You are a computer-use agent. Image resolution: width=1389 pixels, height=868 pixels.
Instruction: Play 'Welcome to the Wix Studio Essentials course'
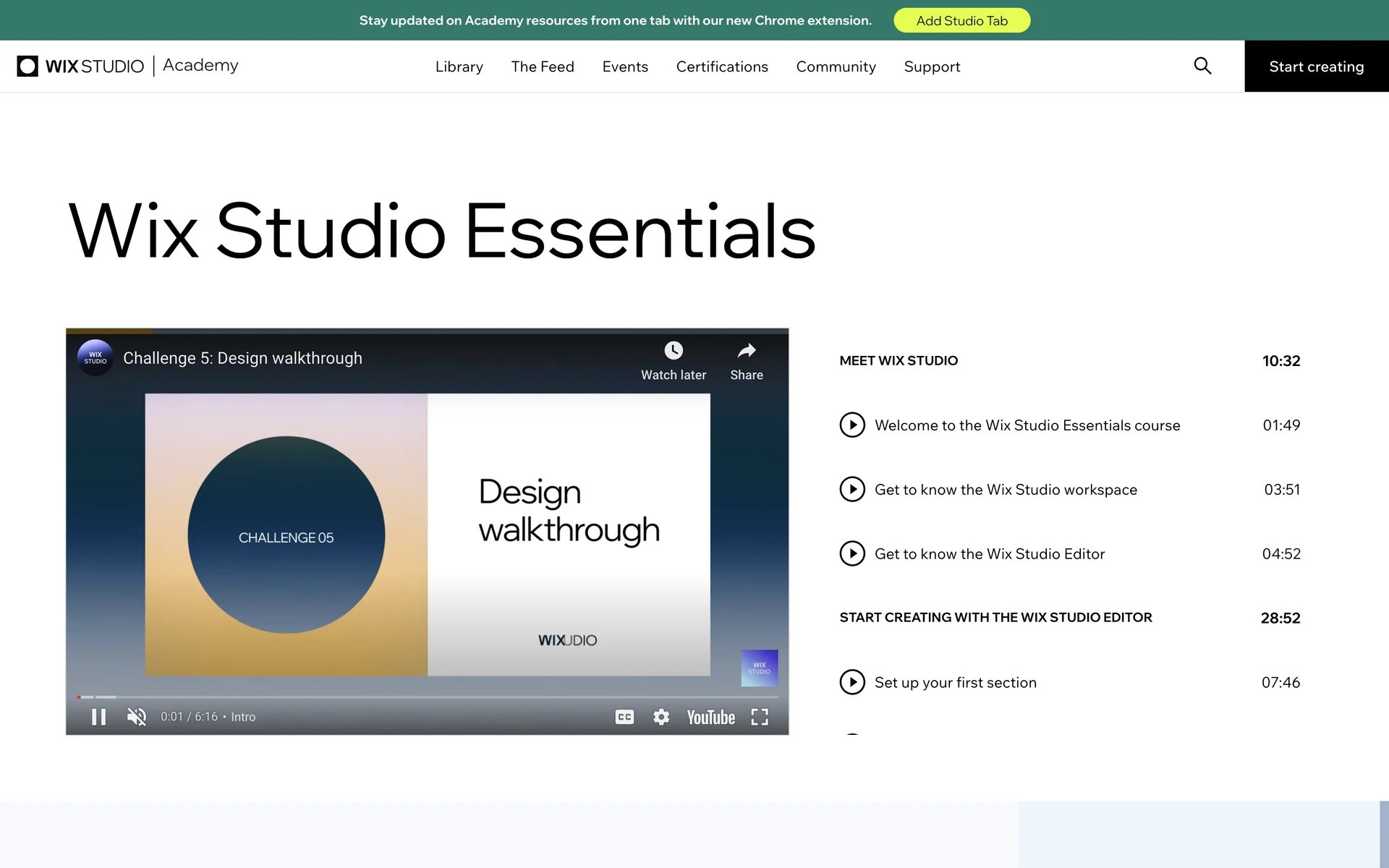852,425
